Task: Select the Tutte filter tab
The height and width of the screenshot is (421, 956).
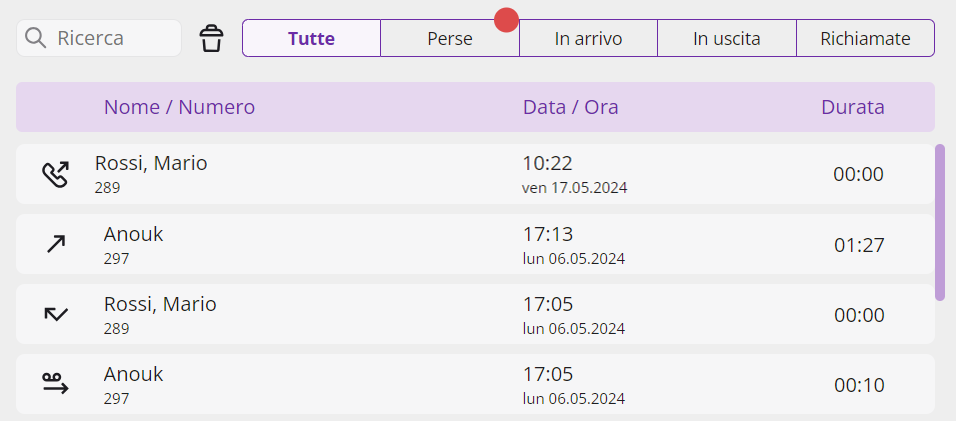Action: 312,38
